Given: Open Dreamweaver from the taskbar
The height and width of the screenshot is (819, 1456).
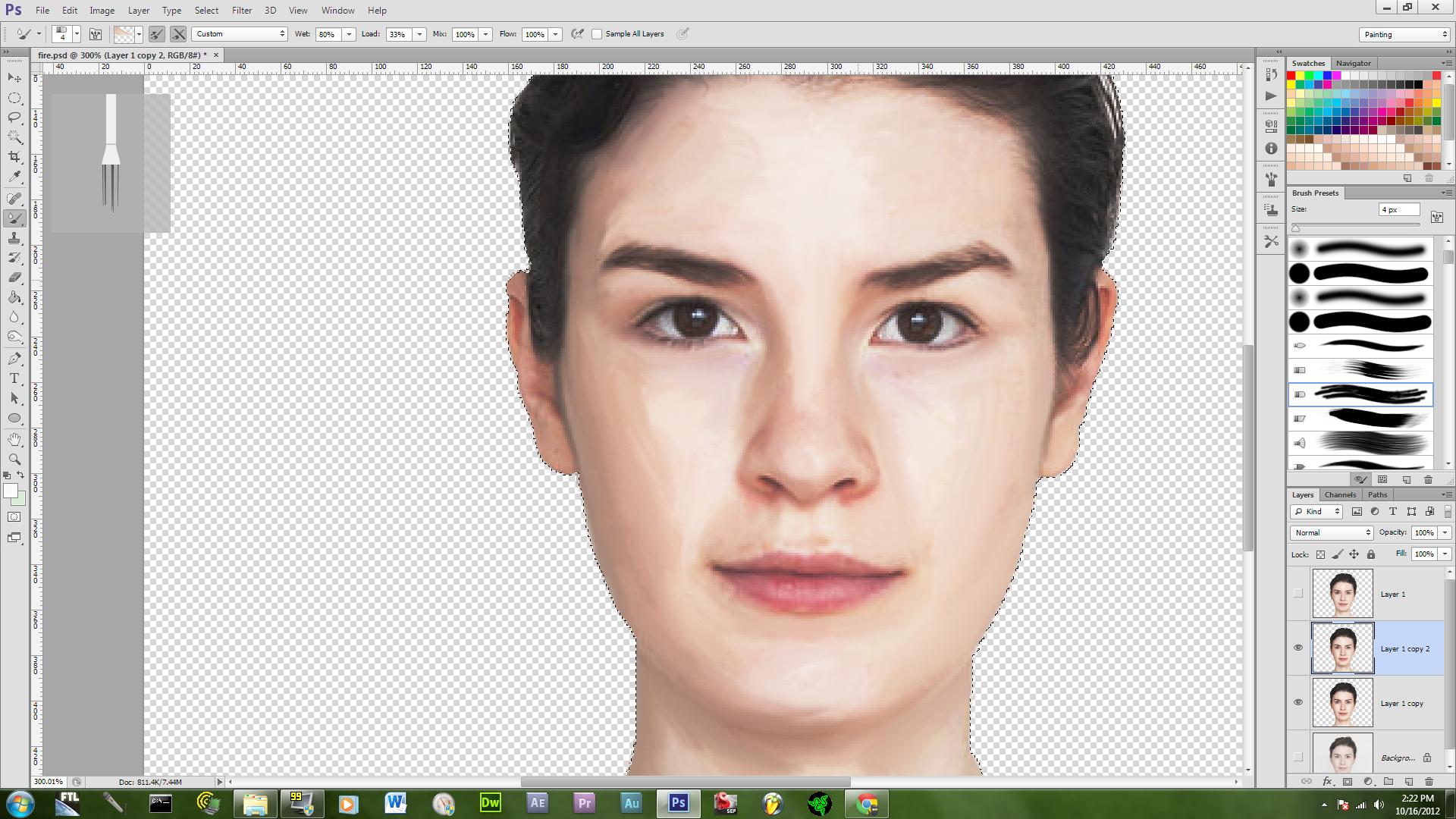Looking at the screenshot, I should pyautogui.click(x=491, y=802).
